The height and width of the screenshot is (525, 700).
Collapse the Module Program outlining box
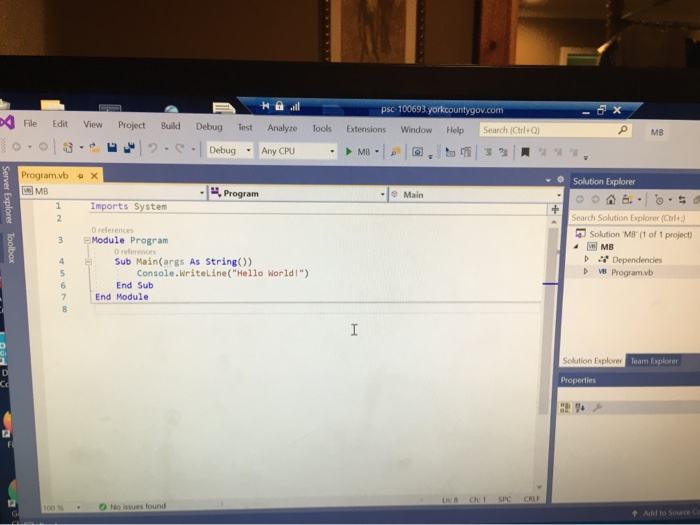(88, 241)
